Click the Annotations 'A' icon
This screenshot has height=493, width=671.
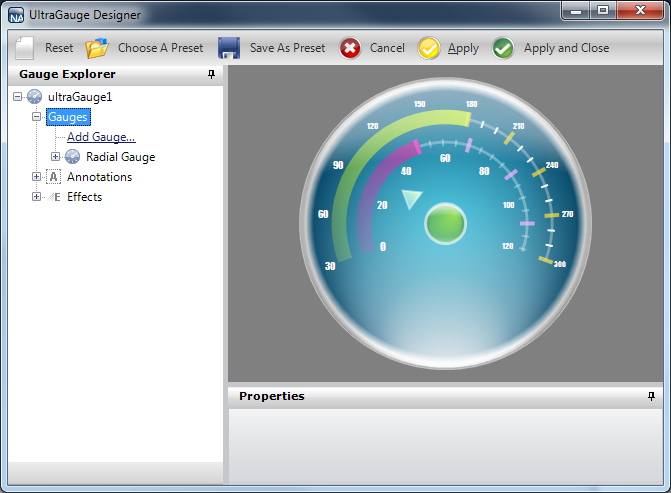tap(53, 177)
